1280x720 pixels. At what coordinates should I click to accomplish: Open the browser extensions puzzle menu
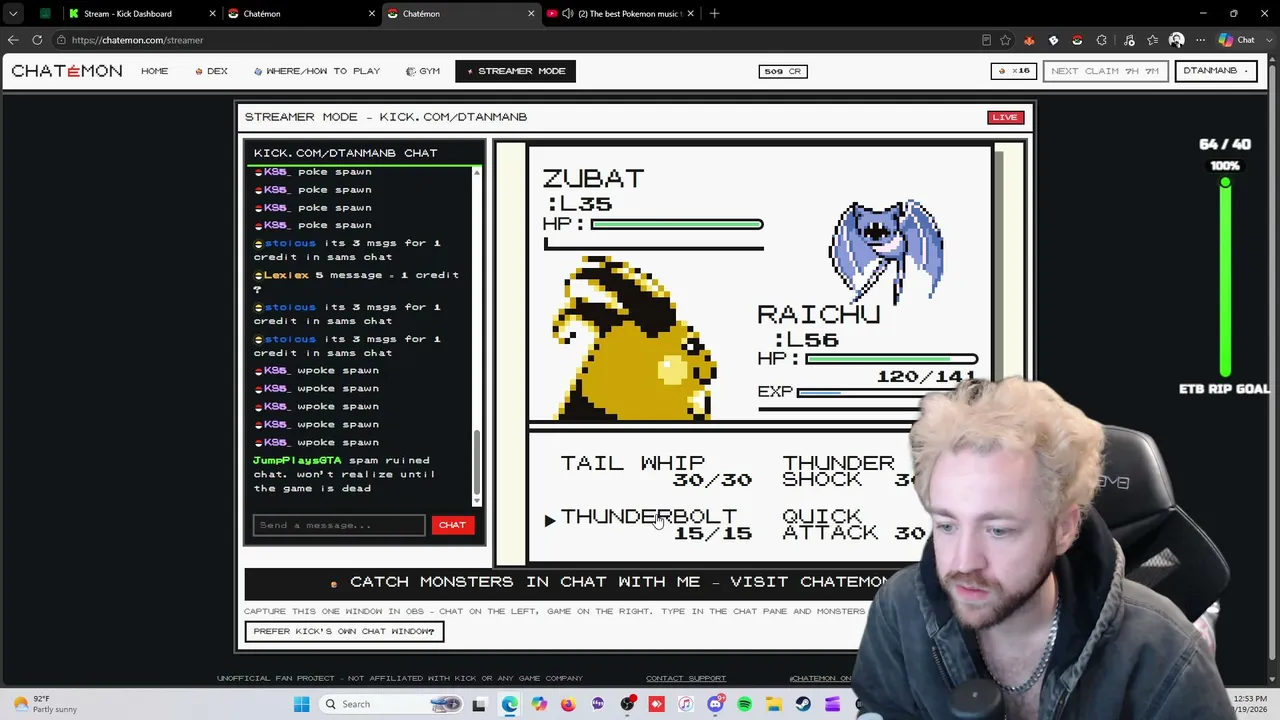(x=1101, y=40)
